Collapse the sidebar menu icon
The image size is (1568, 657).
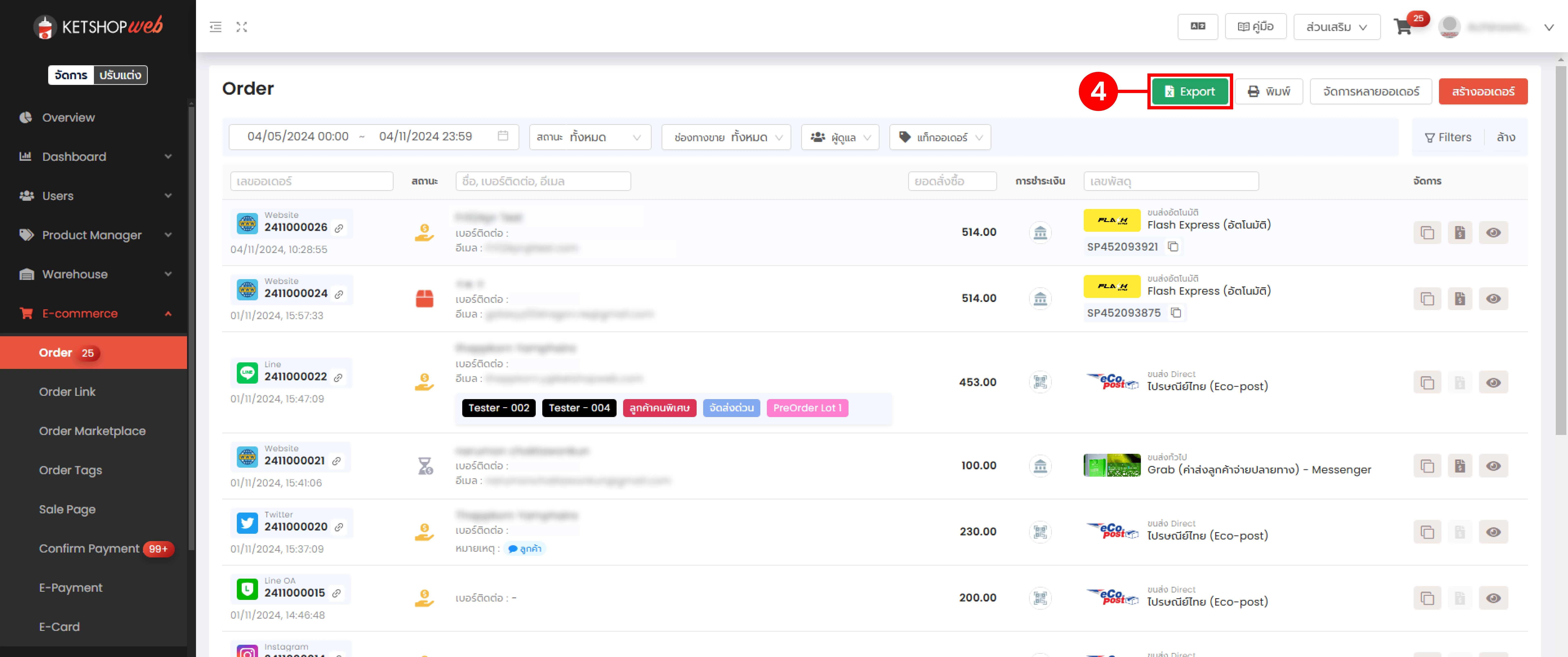tap(215, 27)
